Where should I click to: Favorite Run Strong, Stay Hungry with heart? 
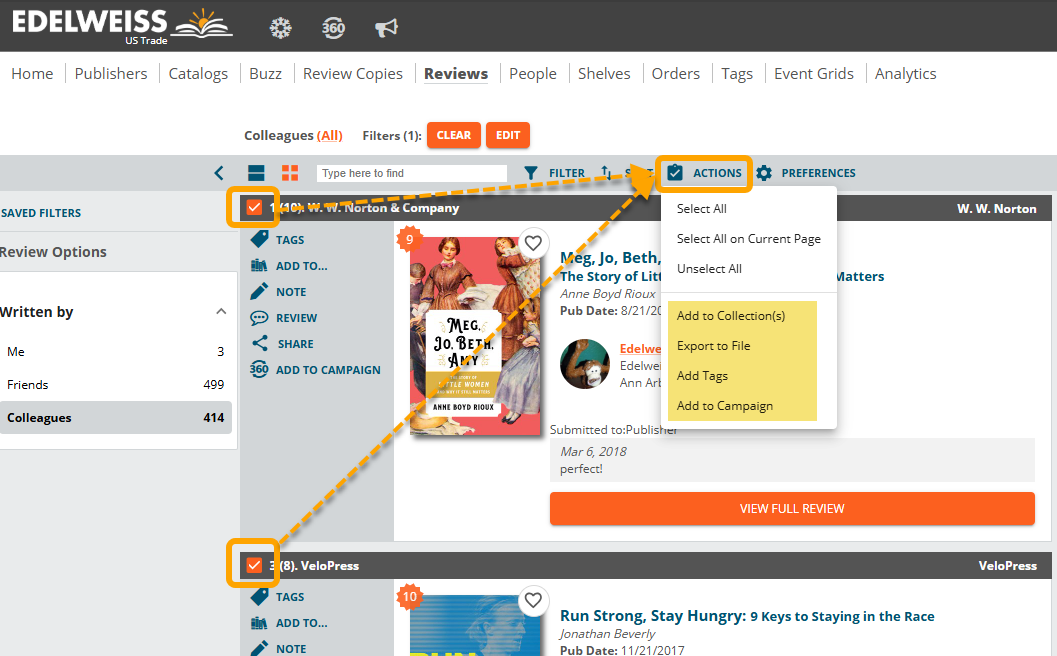coord(533,599)
